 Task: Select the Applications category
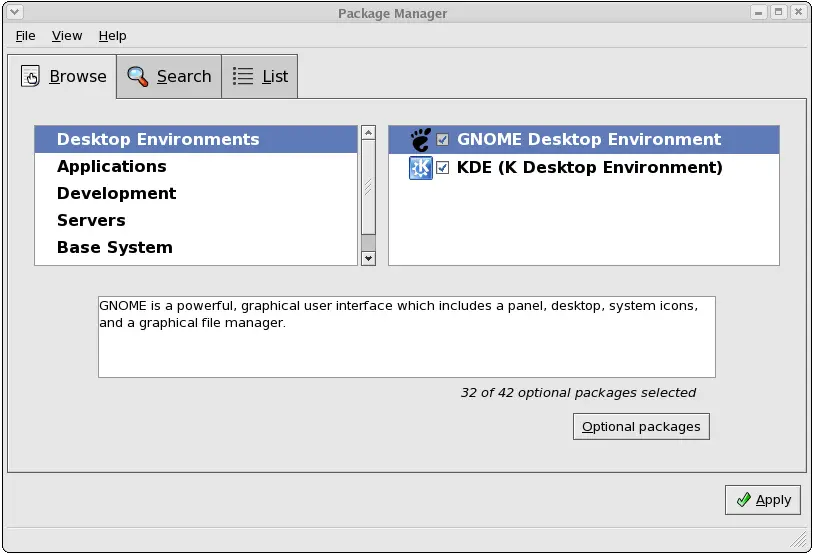coord(112,167)
